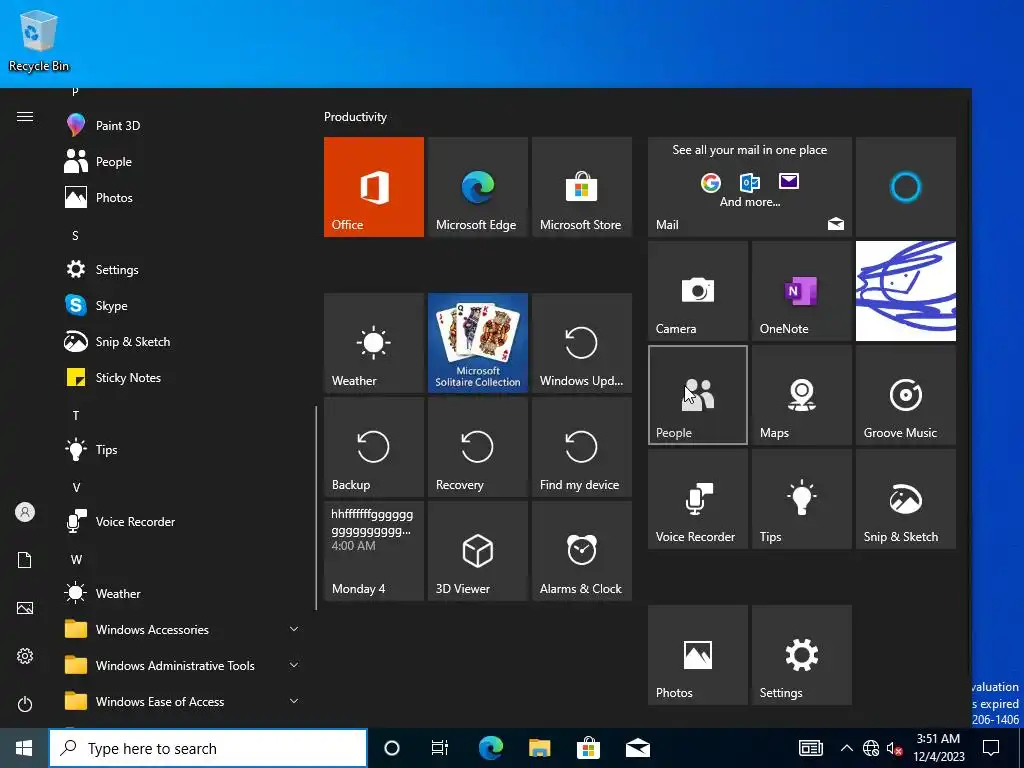Toggle the muted volume tray icon
Screen dimensions: 1024x768
click(894, 748)
